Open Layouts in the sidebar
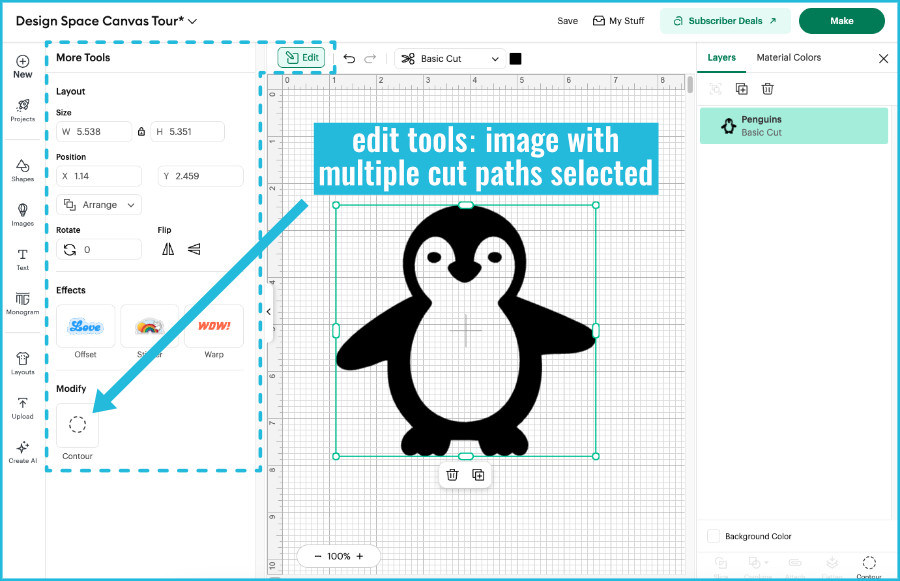 (x=22, y=363)
